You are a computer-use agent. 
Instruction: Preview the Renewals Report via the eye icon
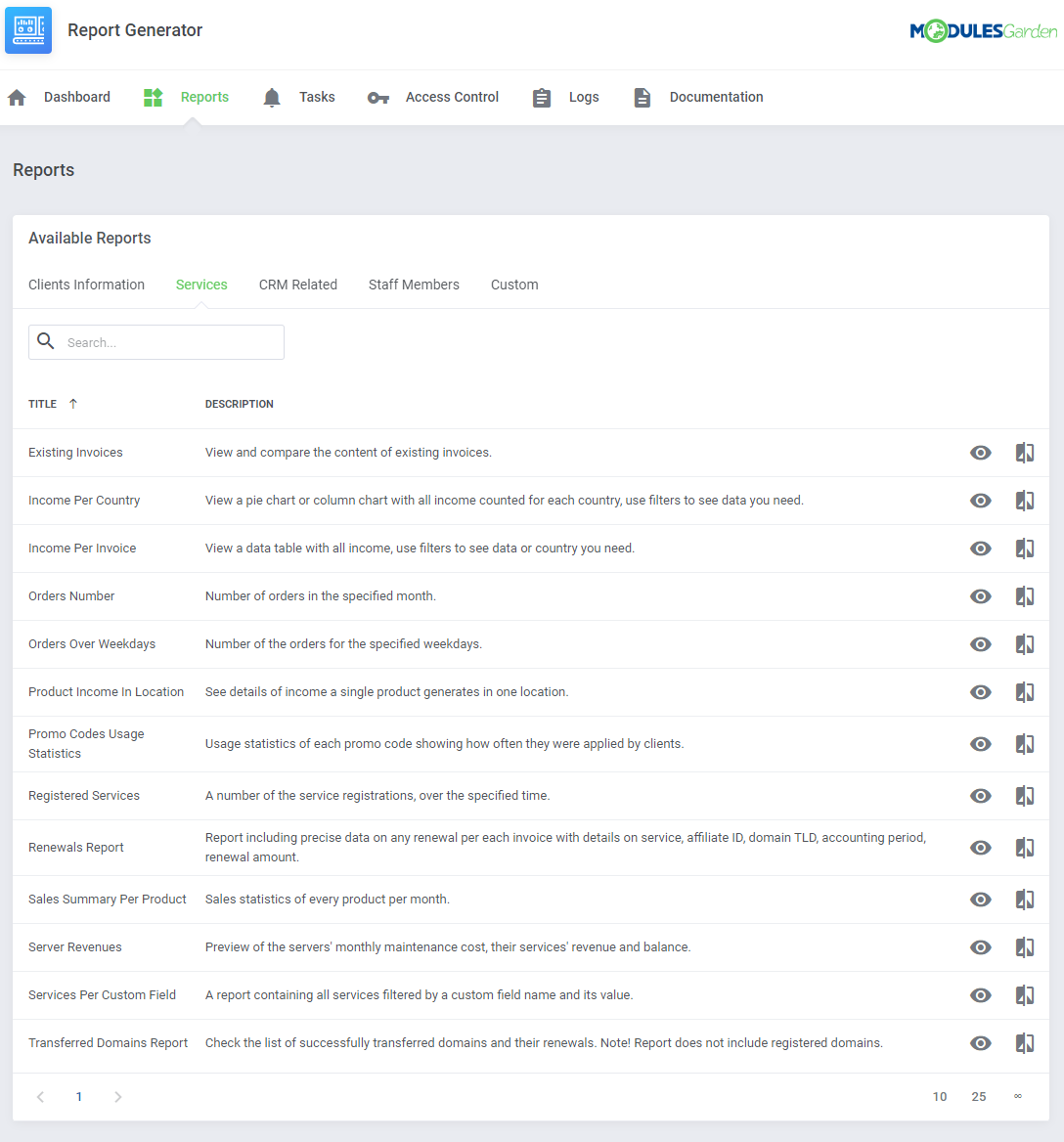pyautogui.click(x=980, y=848)
